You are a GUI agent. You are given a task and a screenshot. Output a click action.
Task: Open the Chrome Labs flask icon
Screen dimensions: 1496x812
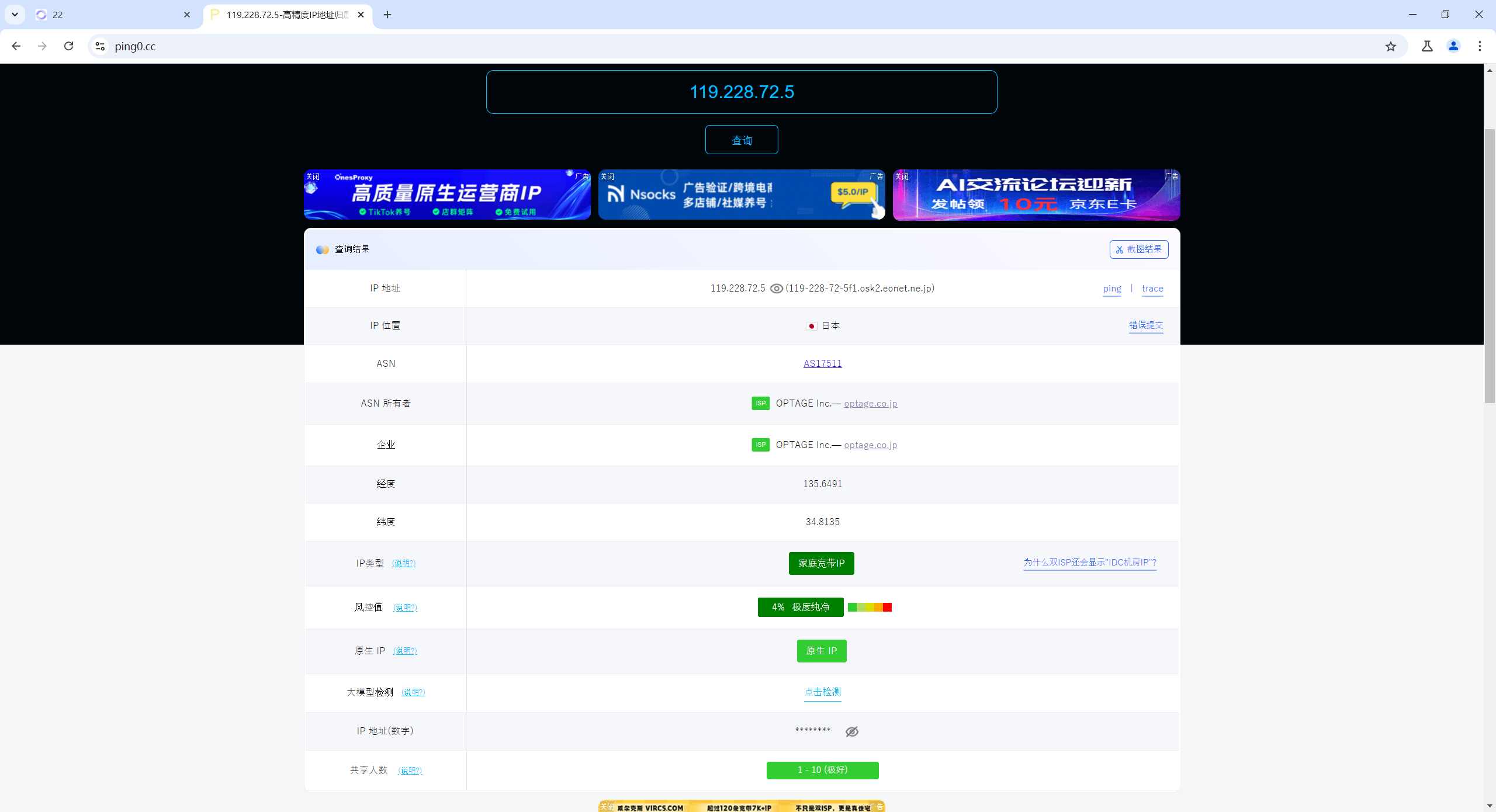pyautogui.click(x=1427, y=47)
